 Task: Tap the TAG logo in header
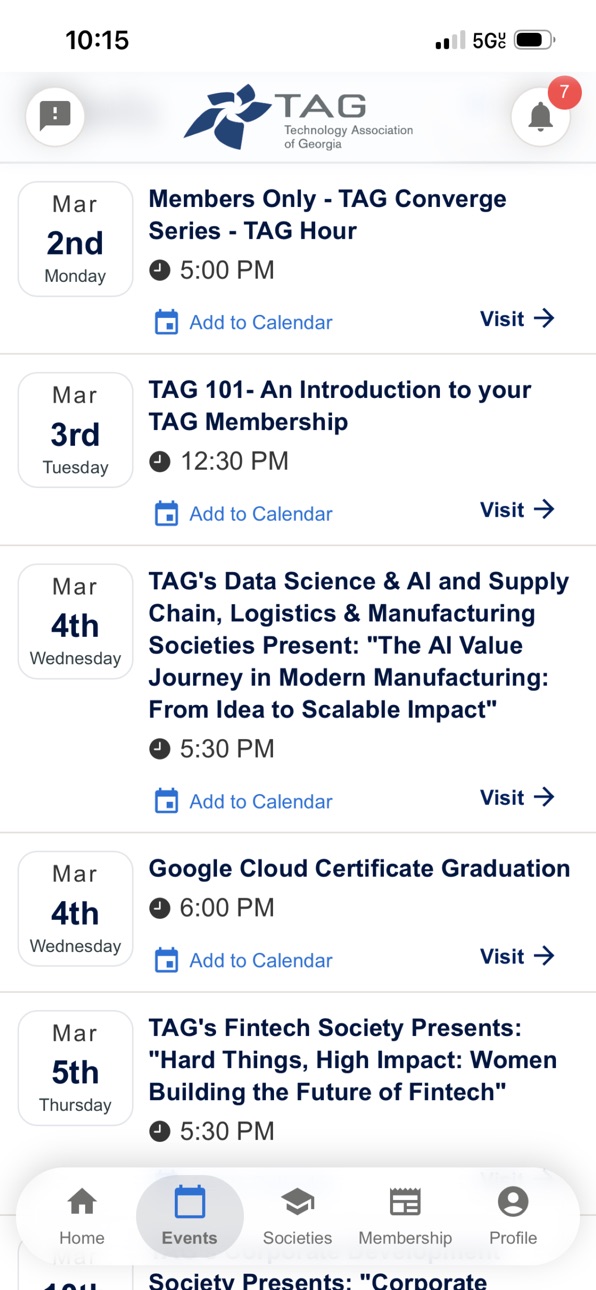coord(298,118)
